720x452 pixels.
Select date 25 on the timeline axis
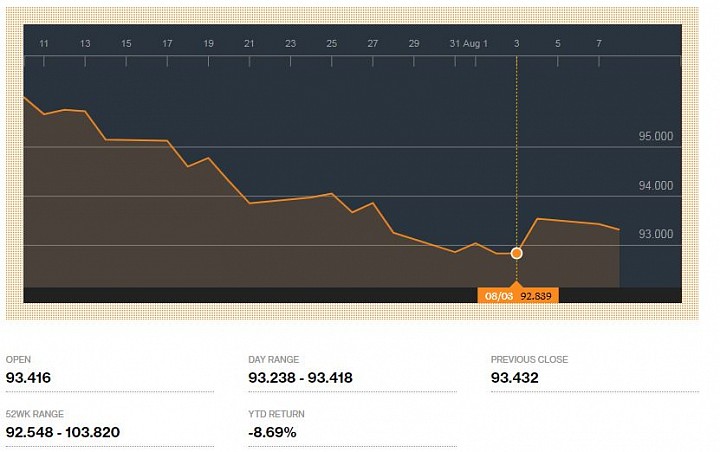point(332,44)
